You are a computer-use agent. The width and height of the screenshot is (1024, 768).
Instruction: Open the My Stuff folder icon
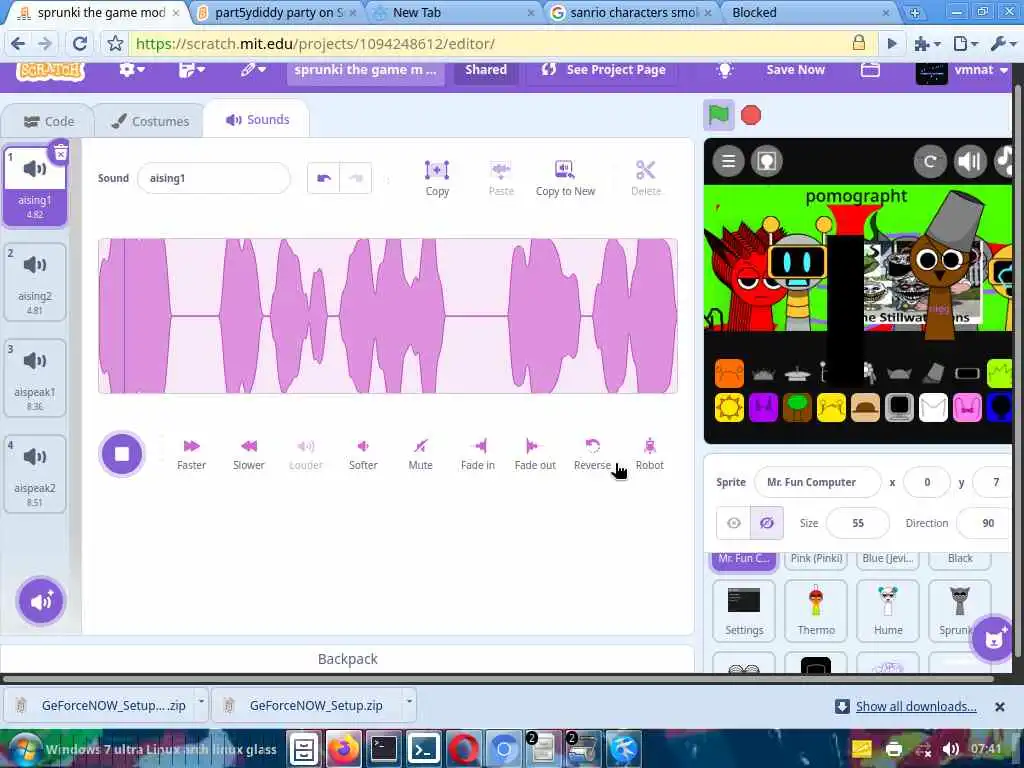[870, 70]
